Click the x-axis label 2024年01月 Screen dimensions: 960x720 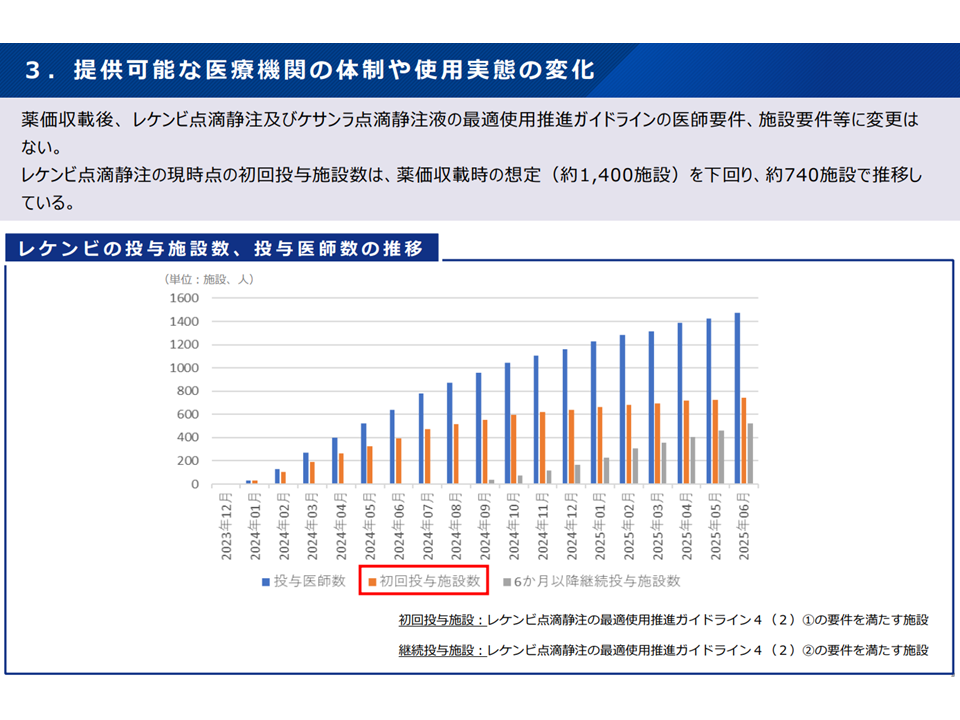[255, 527]
